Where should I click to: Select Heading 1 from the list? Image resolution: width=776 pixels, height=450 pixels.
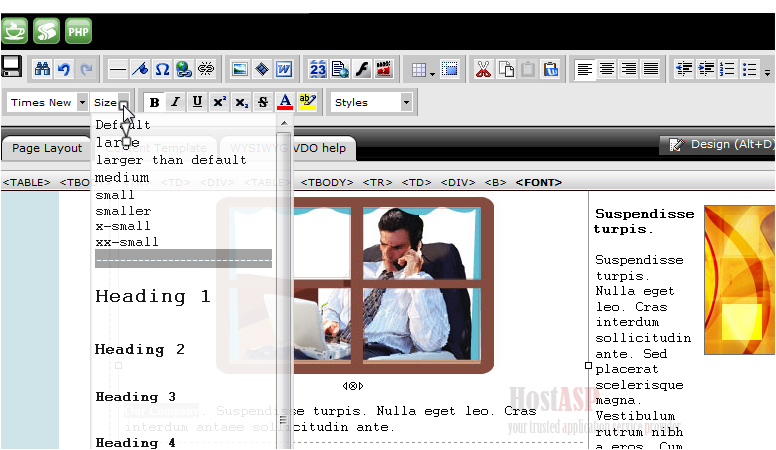coord(153,296)
